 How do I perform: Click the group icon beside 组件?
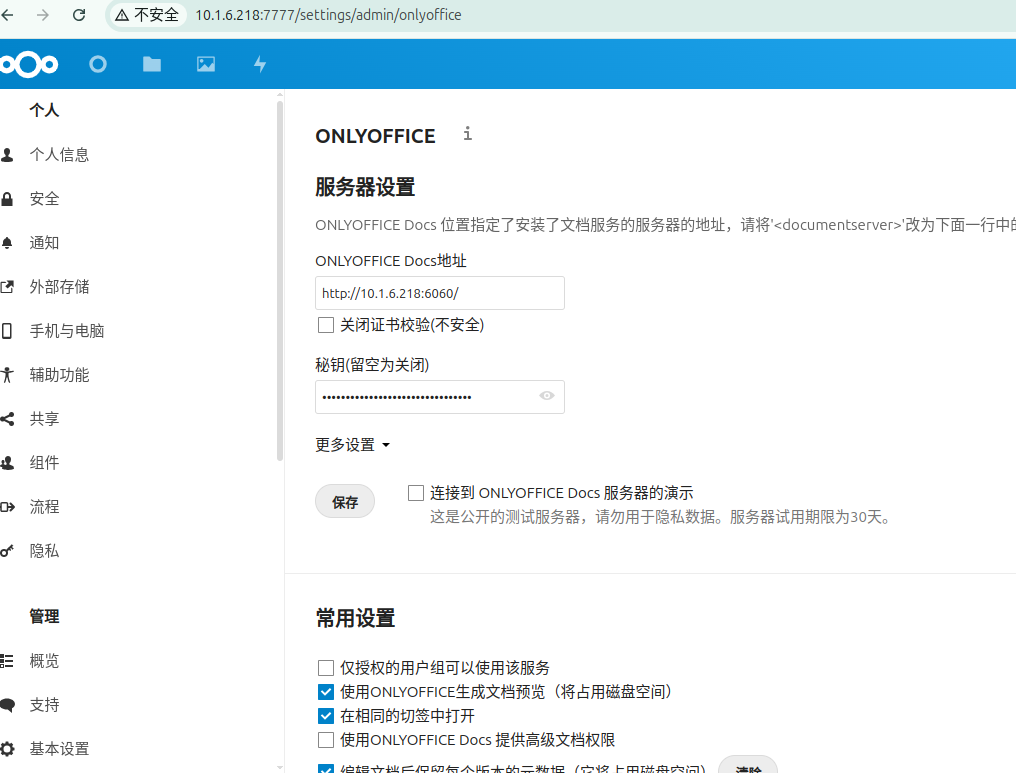(7, 463)
